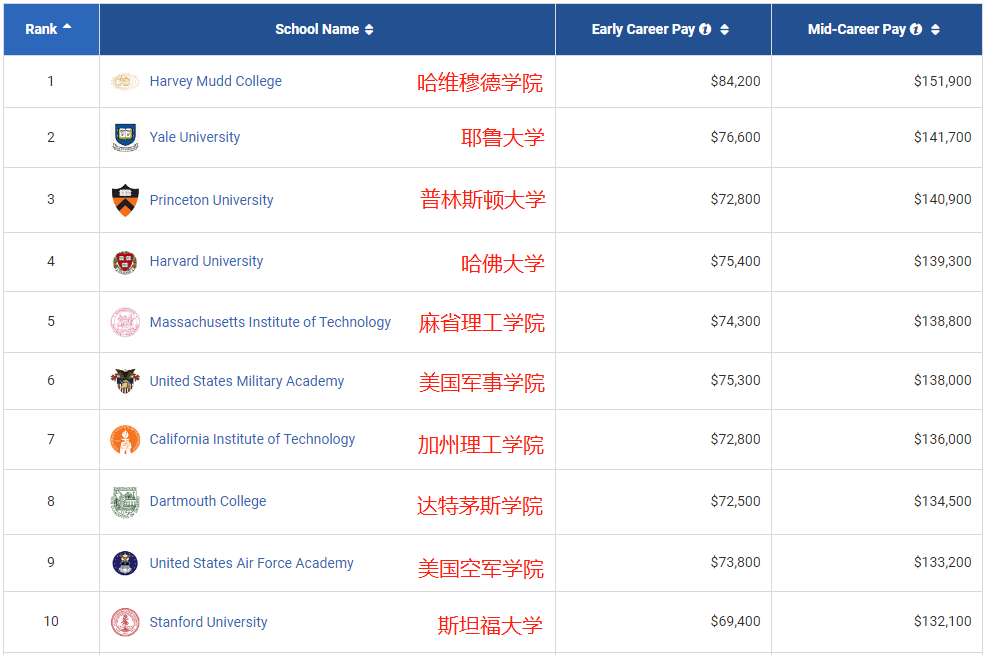Open the Mid-Career Pay info icon
Screen dimensions: 986x655
[x=916, y=29]
